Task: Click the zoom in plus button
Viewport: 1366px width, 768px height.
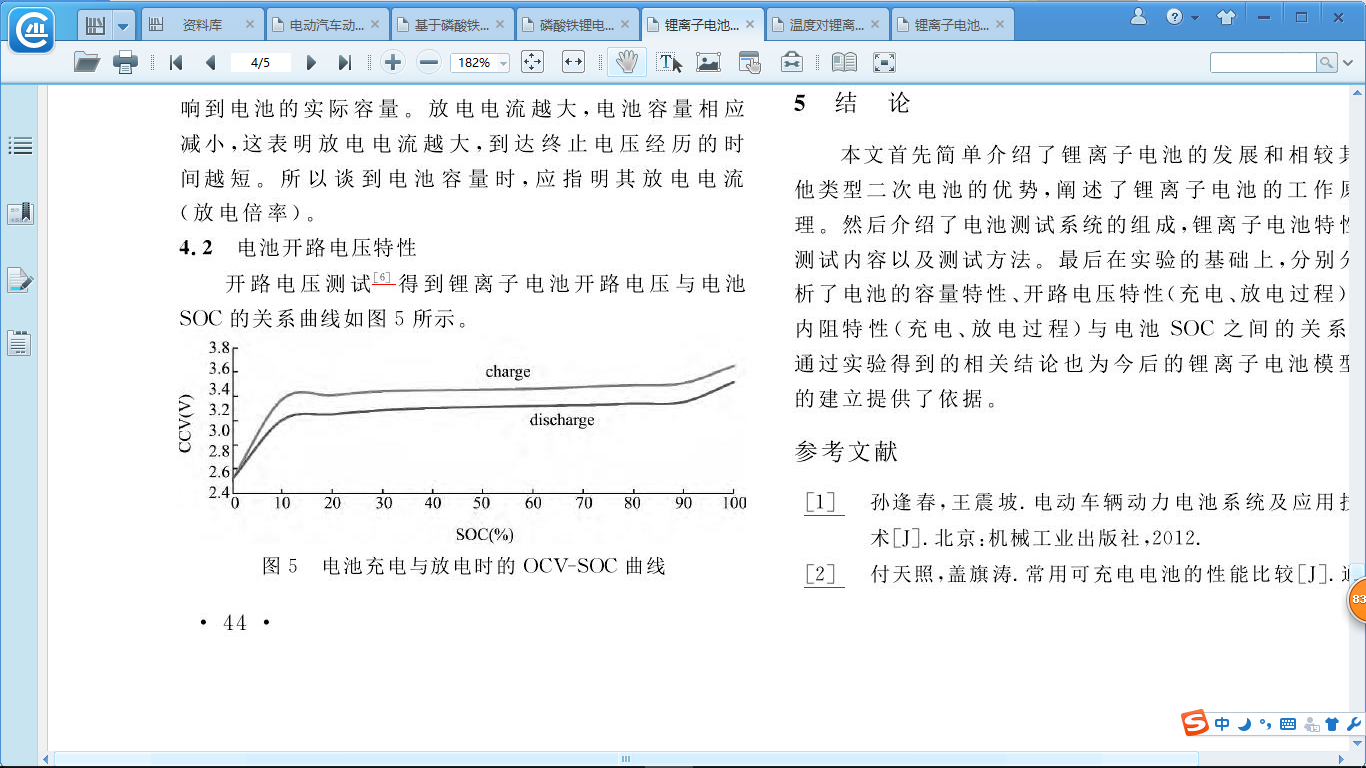Action: [x=393, y=62]
